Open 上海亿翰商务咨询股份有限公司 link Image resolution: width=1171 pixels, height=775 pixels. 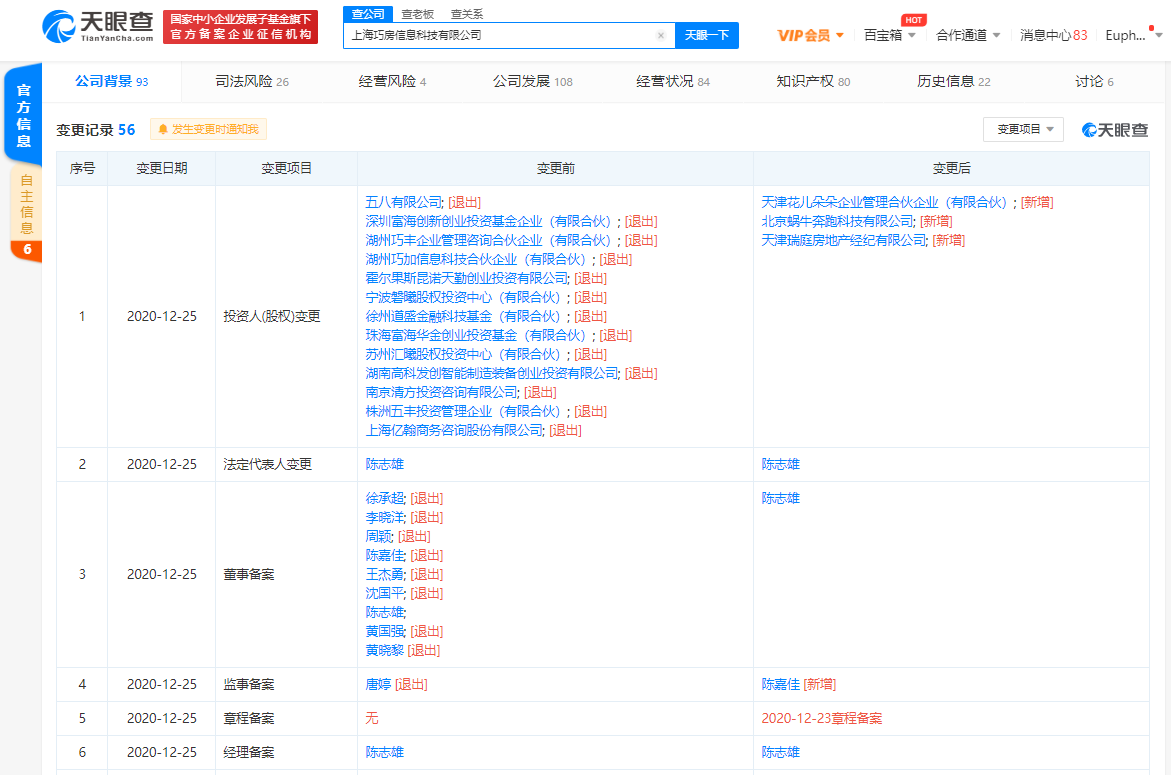454,430
